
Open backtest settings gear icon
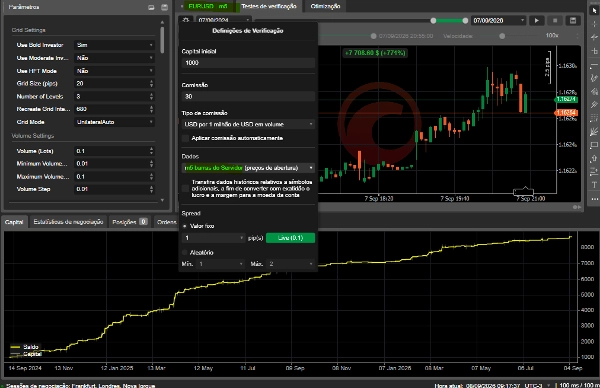[186, 20]
